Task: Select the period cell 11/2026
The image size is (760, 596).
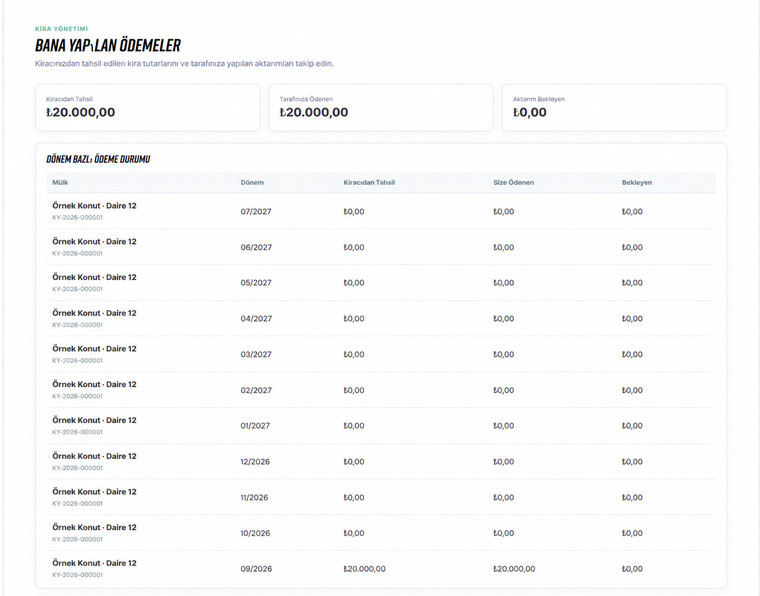Action: pos(254,498)
